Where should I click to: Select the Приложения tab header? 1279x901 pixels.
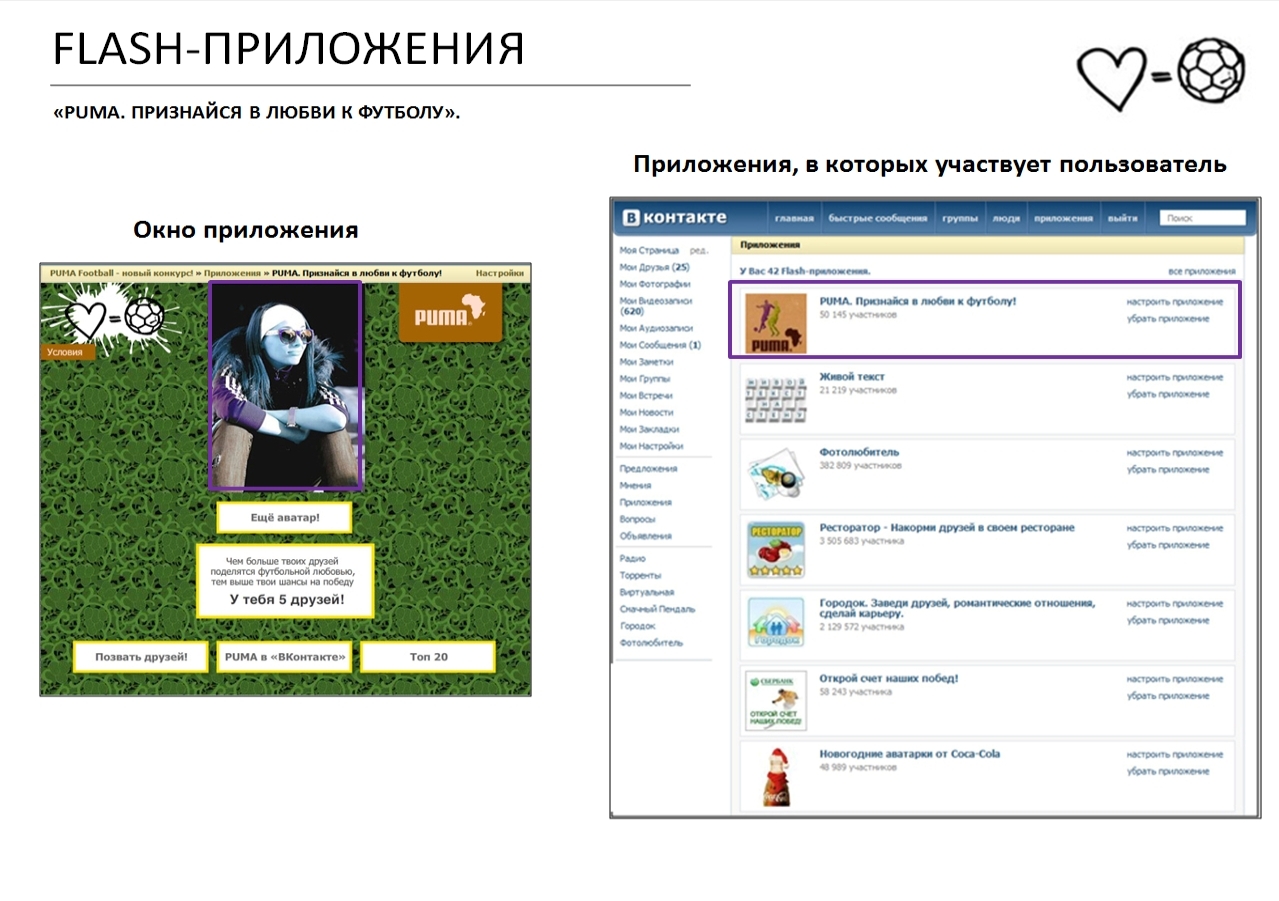point(770,244)
